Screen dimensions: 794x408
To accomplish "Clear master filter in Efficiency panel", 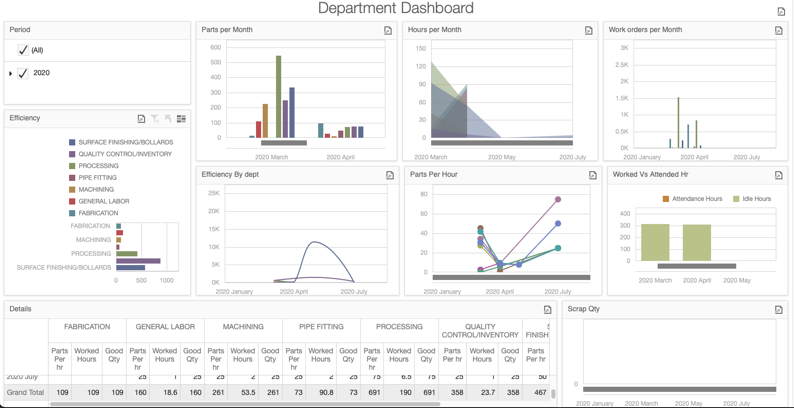I will tap(155, 118).
